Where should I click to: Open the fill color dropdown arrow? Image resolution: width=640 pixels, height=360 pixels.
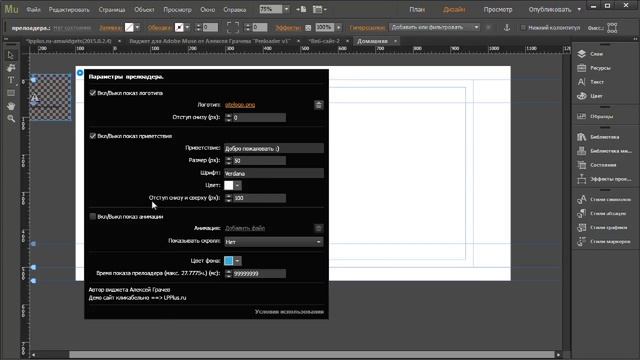(x=138, y=27)
